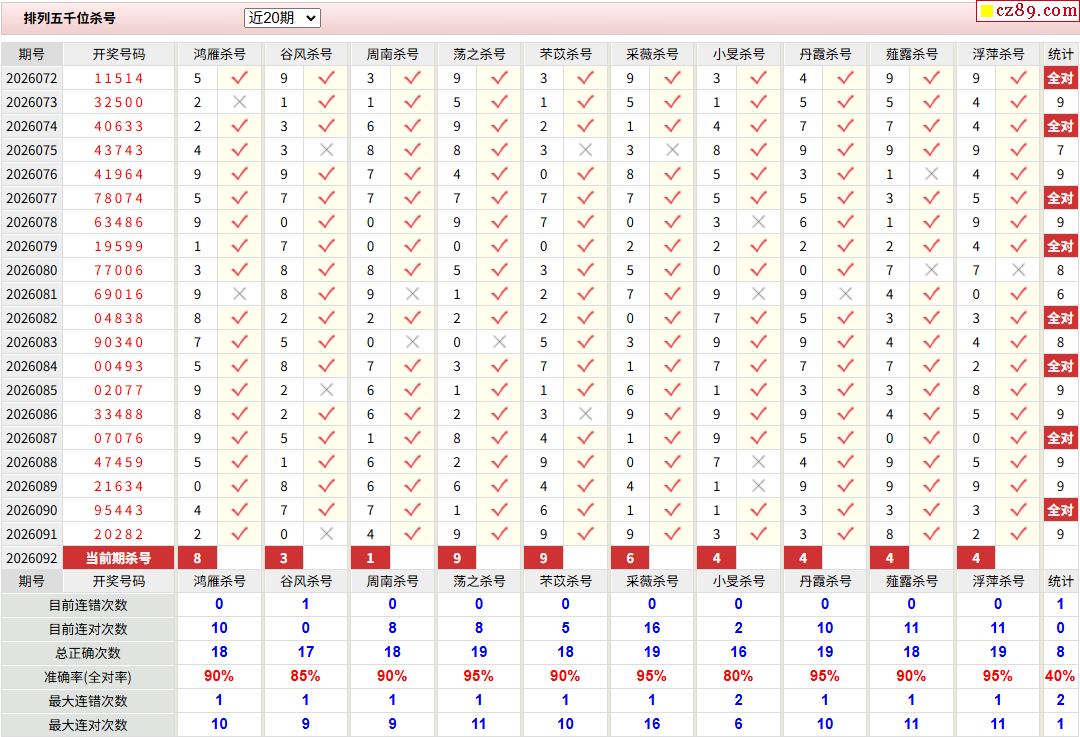Click the X mark for 谷风杀号 in row 2026085

(x=326, y=390)
